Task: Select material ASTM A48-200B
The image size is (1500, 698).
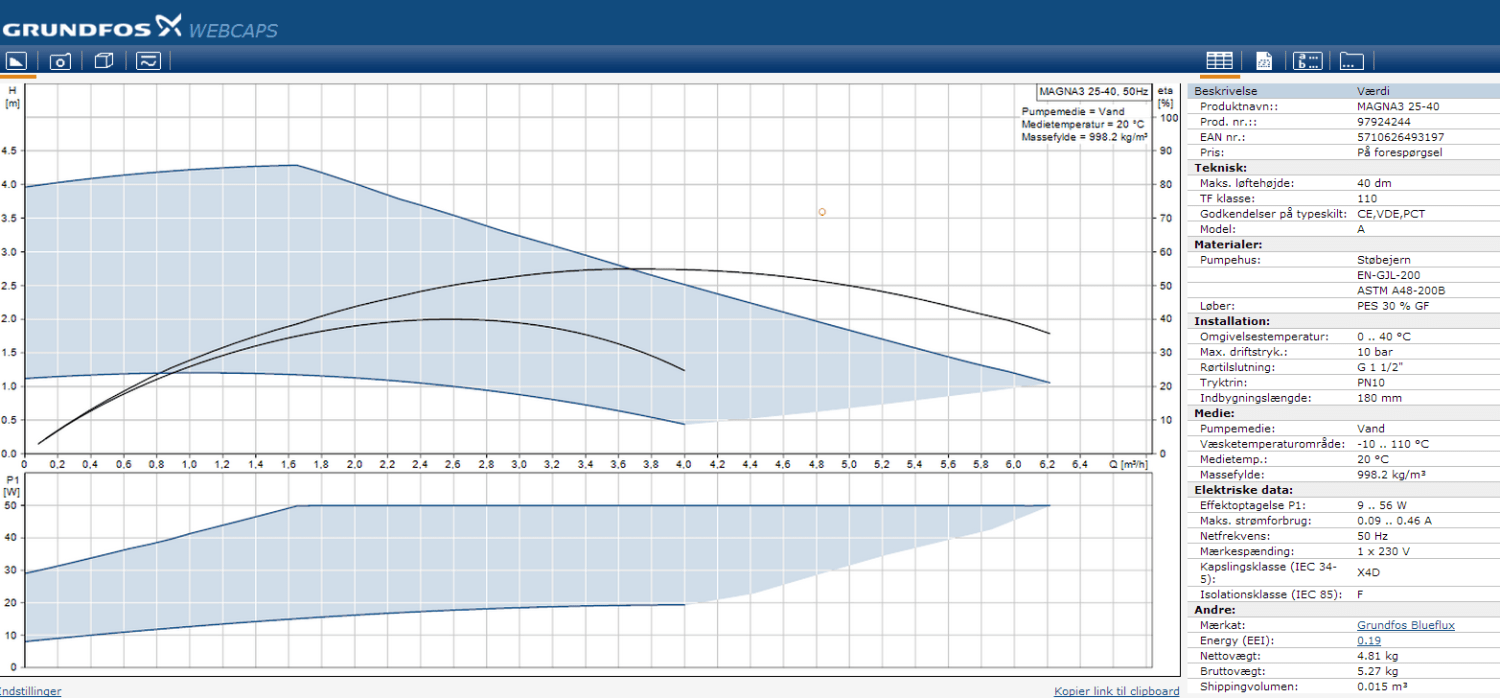Action: [1401, 290]
